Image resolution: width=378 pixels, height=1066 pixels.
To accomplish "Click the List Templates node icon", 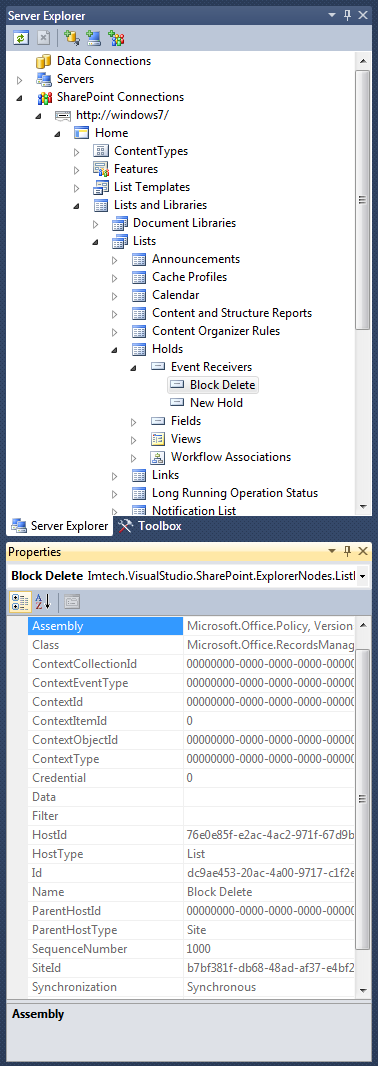I will 101,187.
